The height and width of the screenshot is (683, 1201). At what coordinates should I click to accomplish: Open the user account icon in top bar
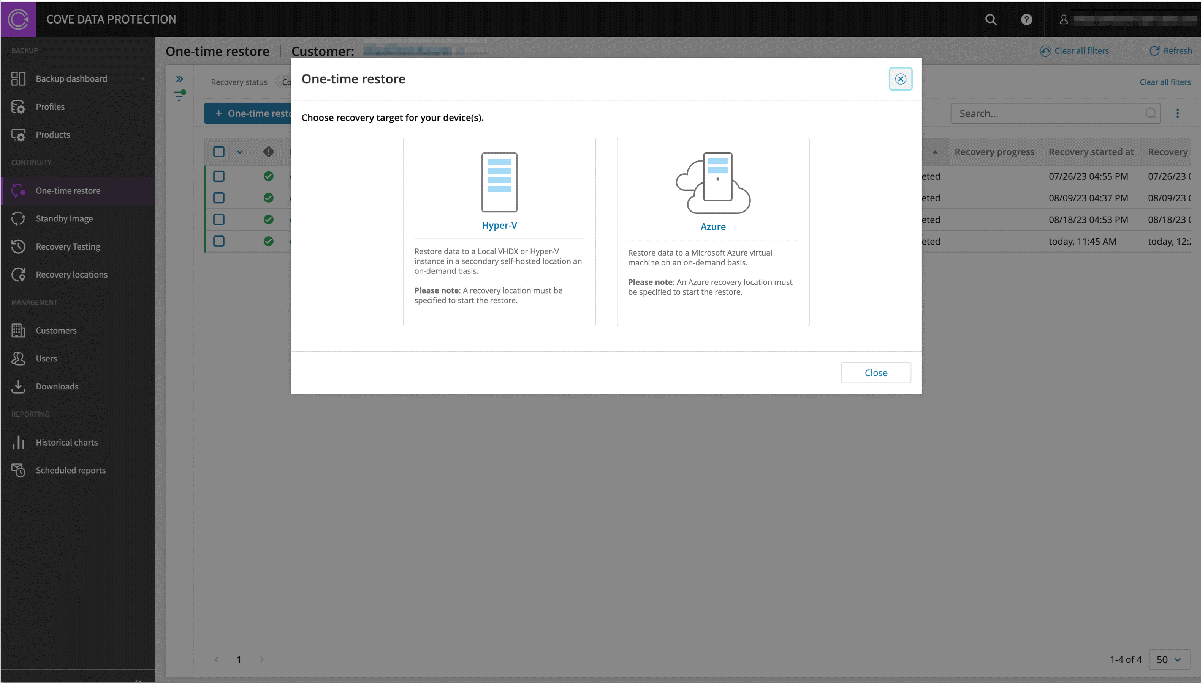click(x=1064, y=19)
